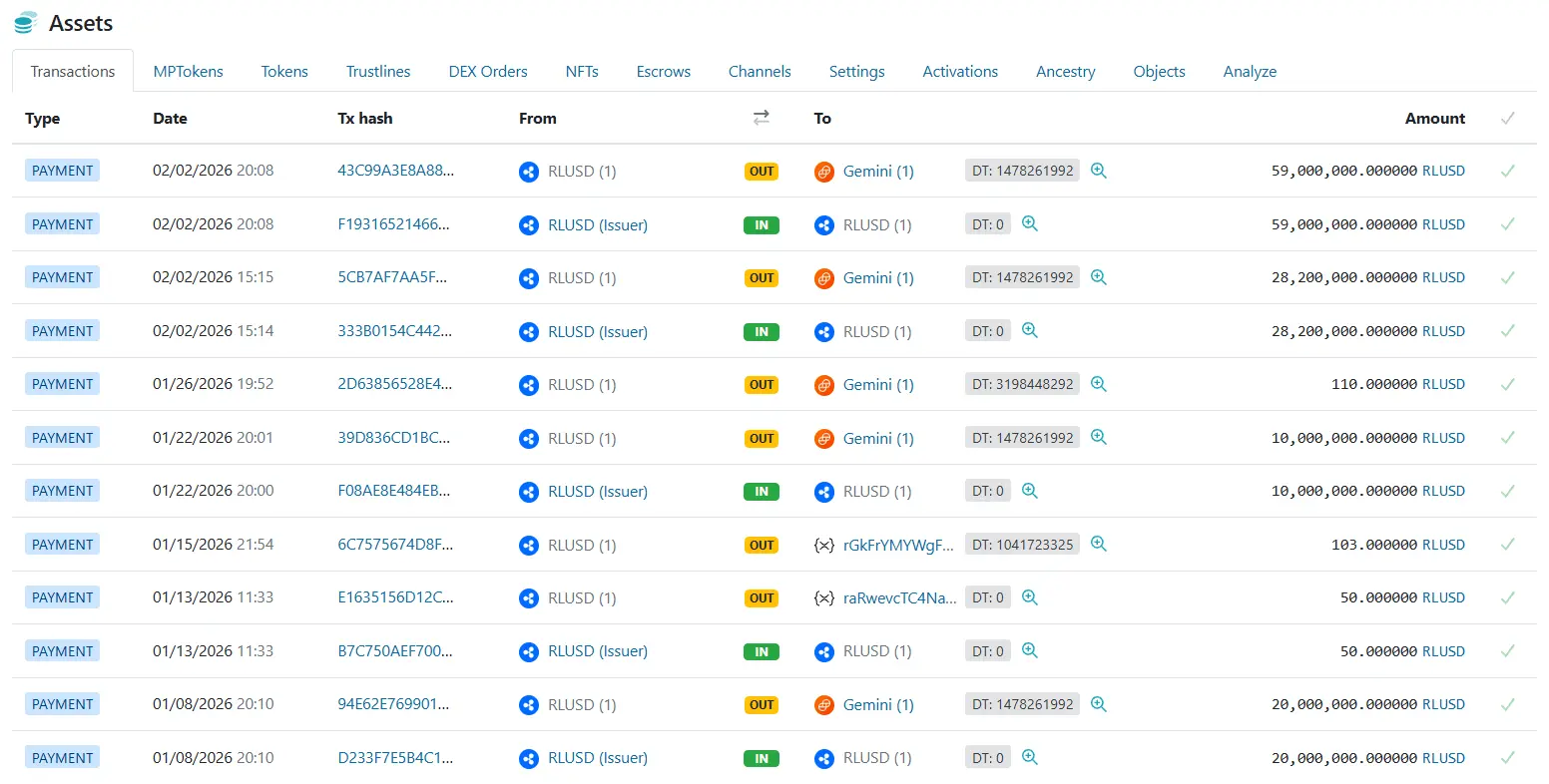Click PAYMENT badge in 39D836CD1BC row
Viewport: 1549px width, 784px height.
63,438
